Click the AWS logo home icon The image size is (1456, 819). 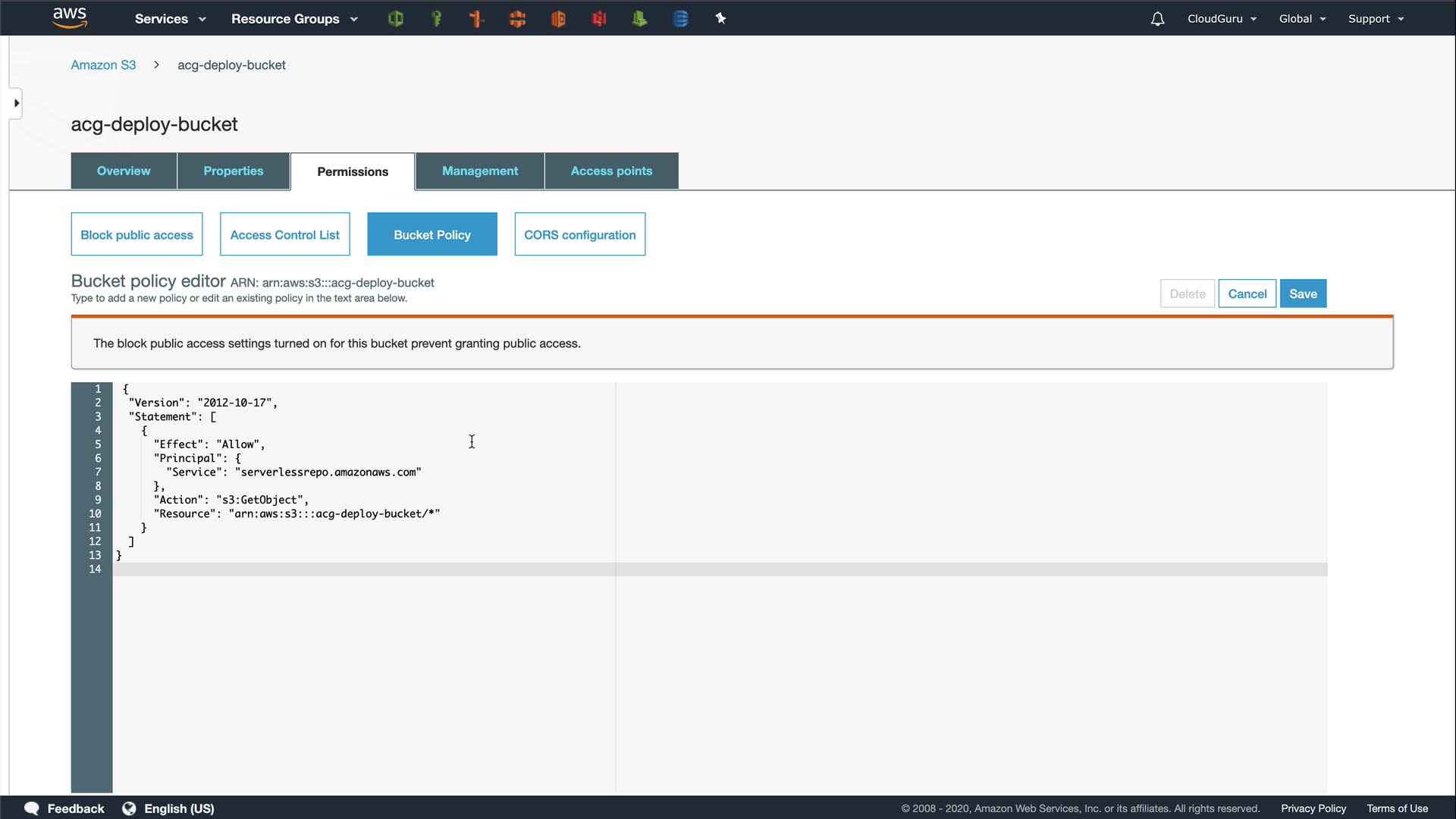pos(70,17)
